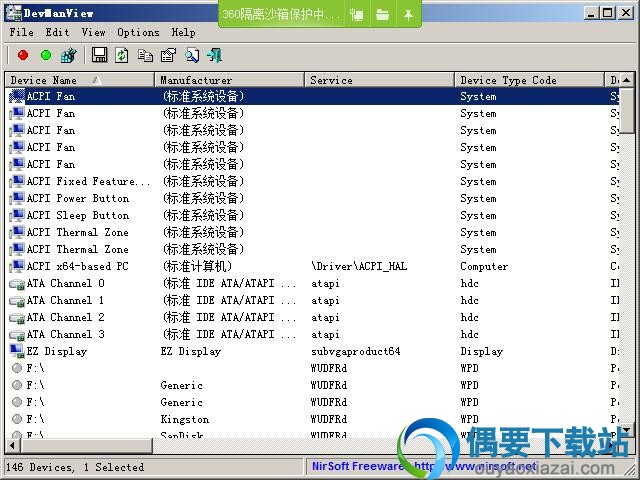
Task: Click the vertical scrollbar thumb
Action: point(627,110)
